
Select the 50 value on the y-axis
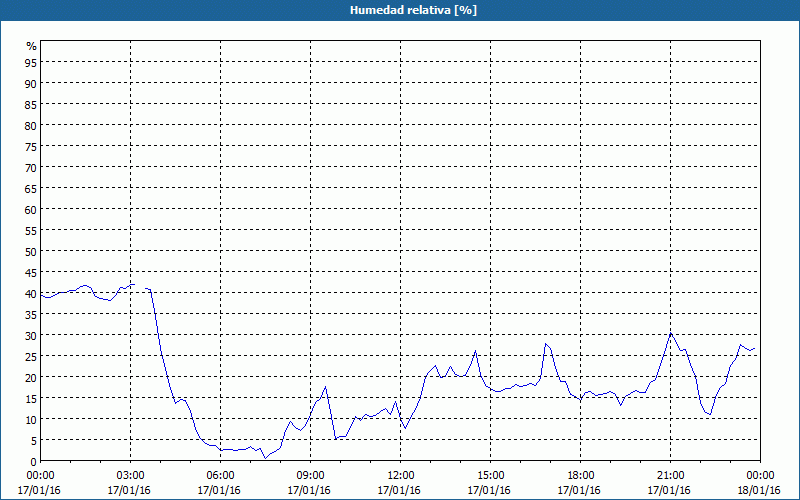coord(31,251)
